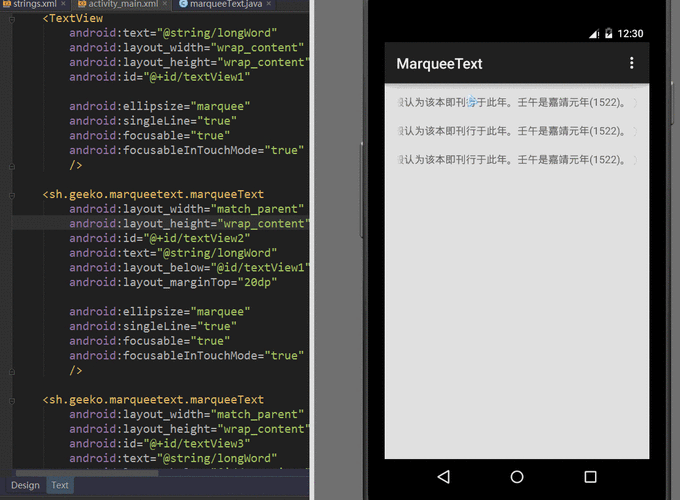Switch to the Design view tab
The width and height of the screenshot is (680, 500).
tap(25, 485)
